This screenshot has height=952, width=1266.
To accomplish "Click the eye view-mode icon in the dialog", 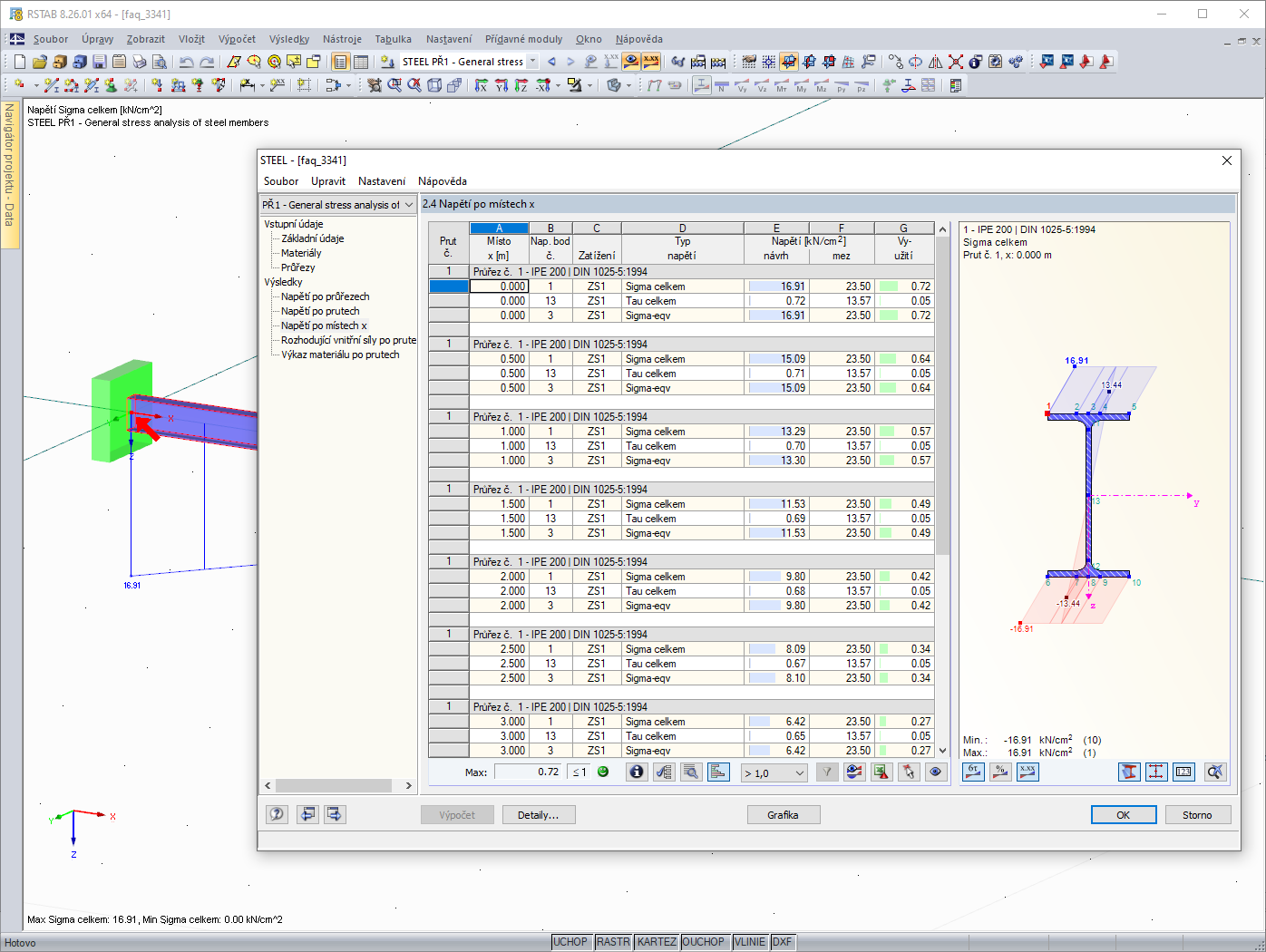I will tap(936, 772).
